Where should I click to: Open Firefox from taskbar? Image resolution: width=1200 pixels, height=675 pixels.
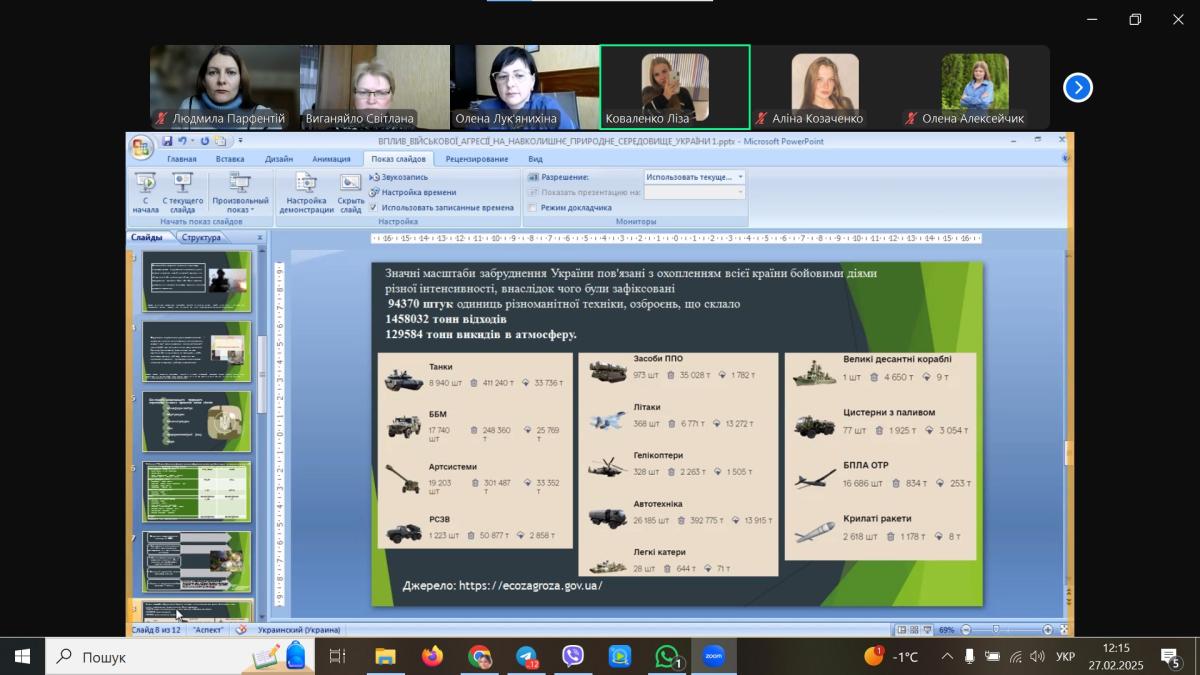[432, 657]
